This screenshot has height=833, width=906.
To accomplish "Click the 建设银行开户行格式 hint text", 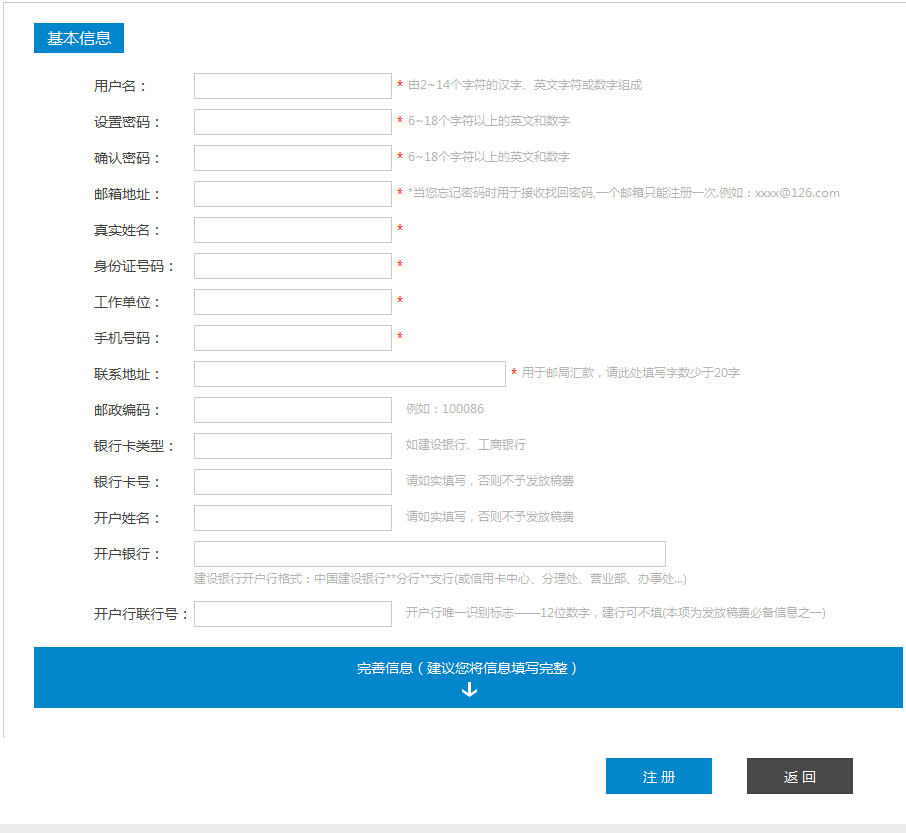I will [440, 579].
